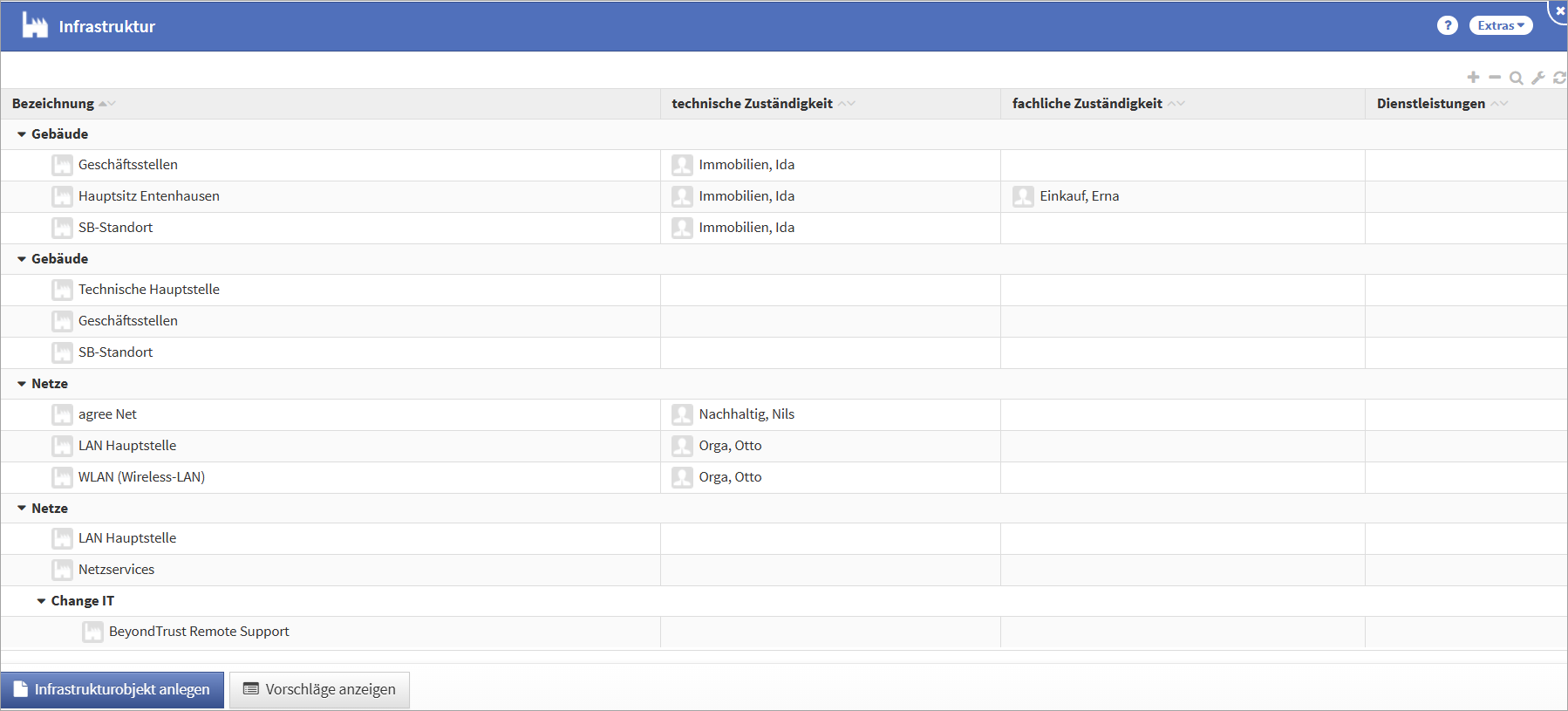
Task: Click Vorschläge anzeigen button
Action: click(x=319, y=689)
